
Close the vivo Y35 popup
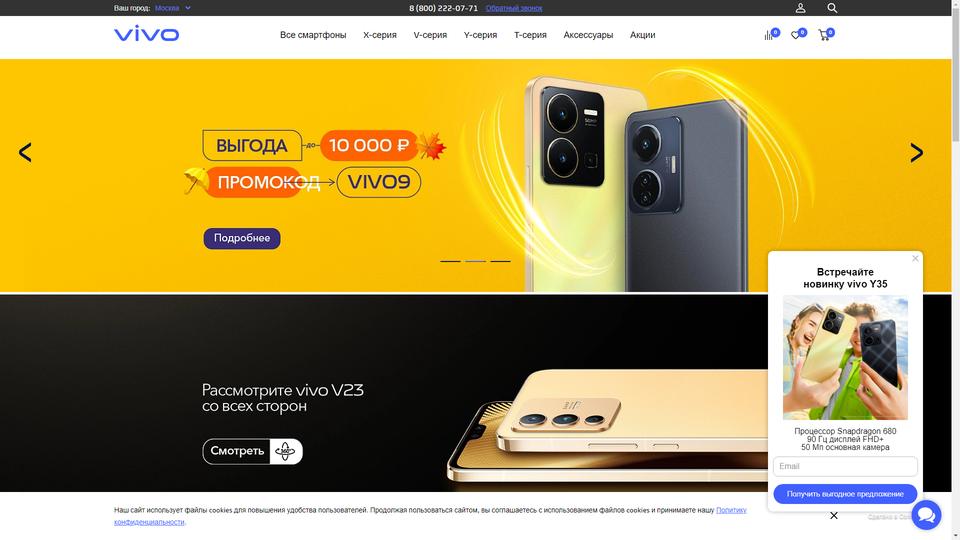tap(915, 258)
